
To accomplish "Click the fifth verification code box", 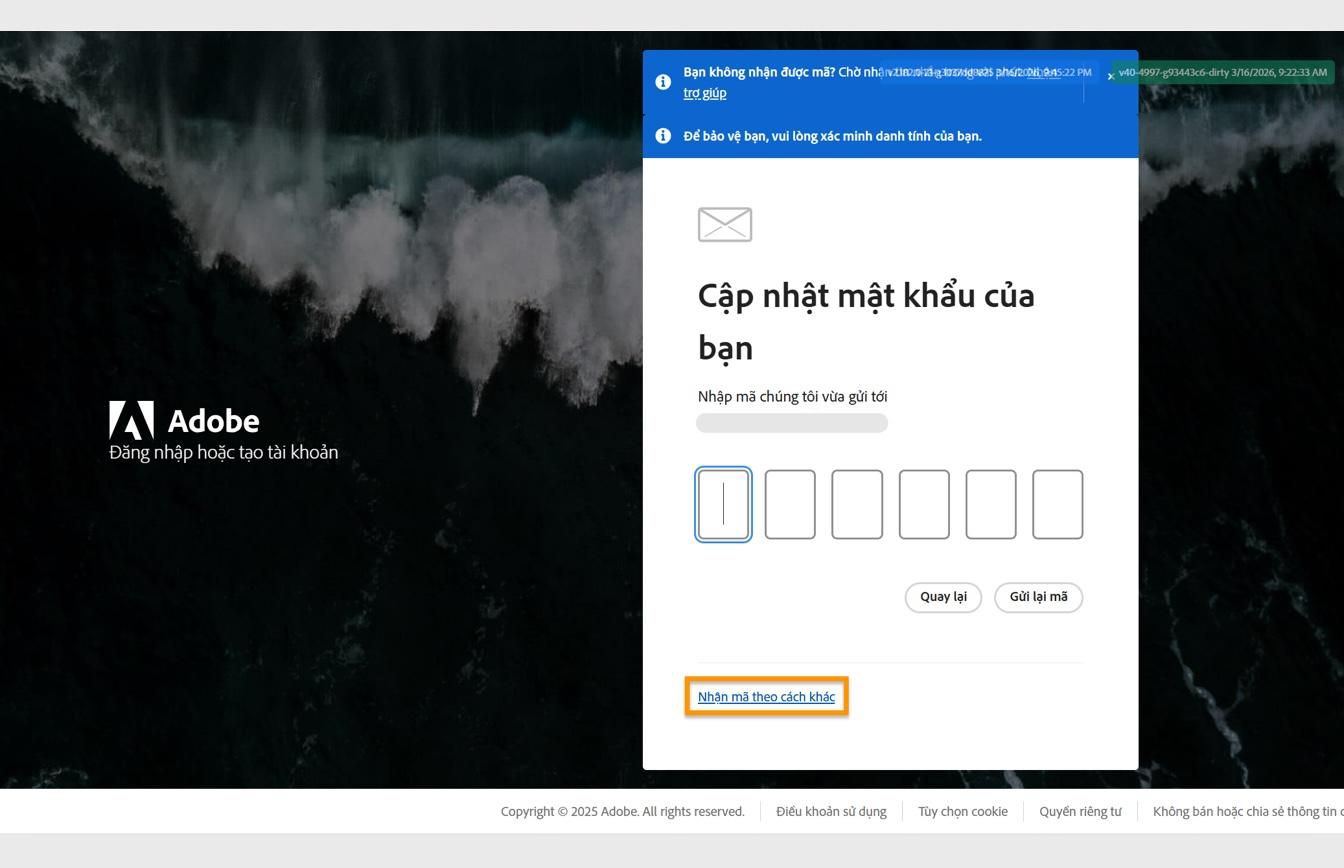I will 991,504.
